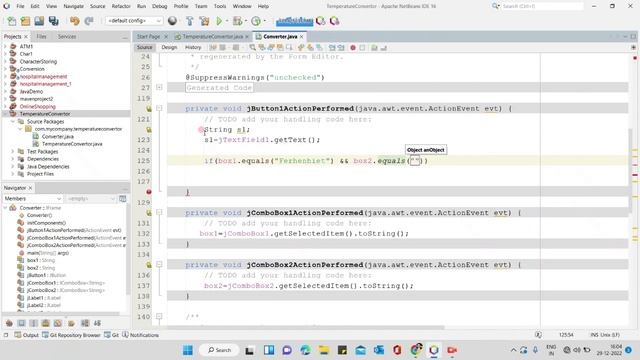This screenshot has height=360, width=640.
Task: Open the Refactor menu
Action: click(121, 6)
